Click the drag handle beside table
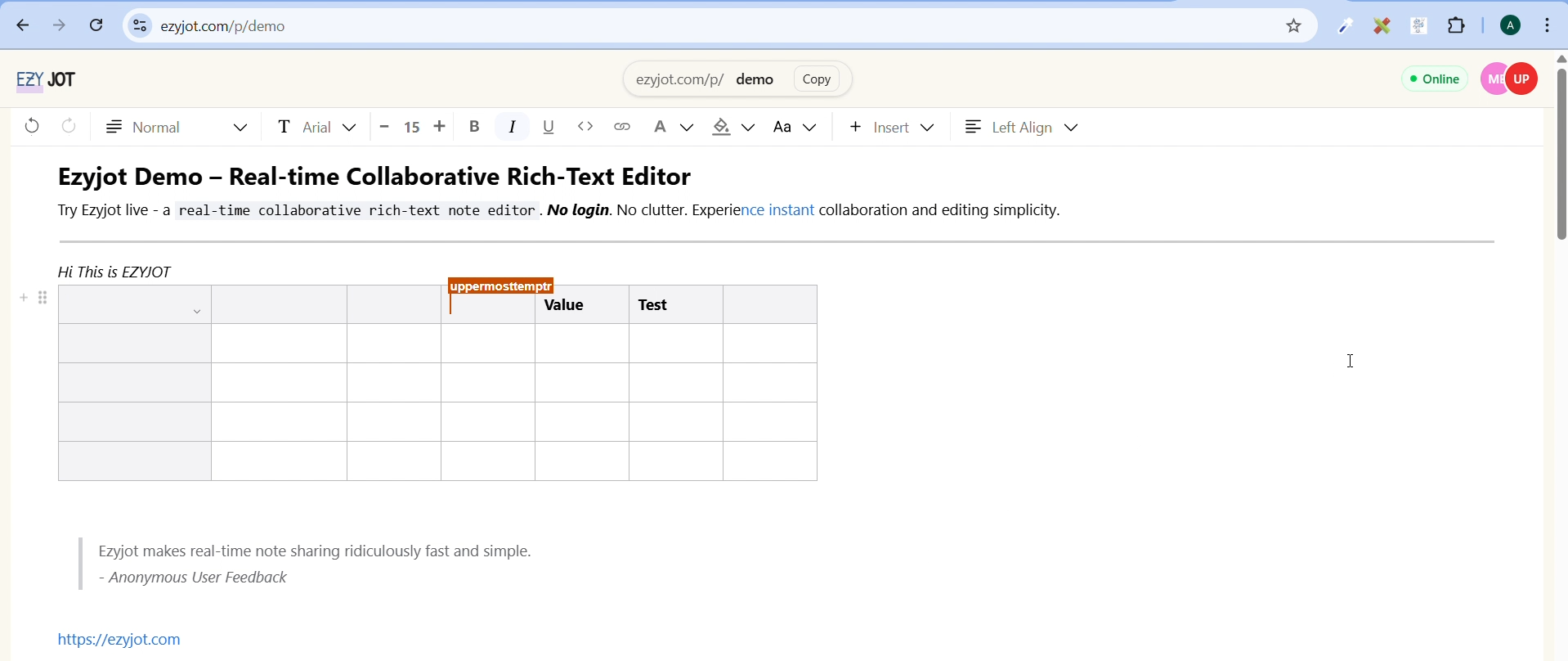 click(x=44, y=299)
